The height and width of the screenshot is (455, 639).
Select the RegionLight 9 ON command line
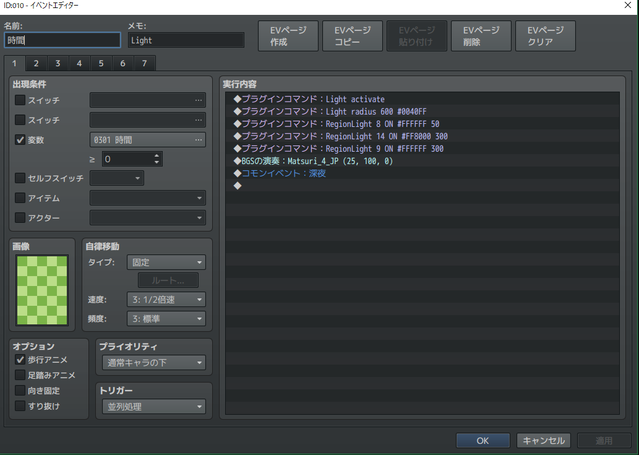pos(422,148)
